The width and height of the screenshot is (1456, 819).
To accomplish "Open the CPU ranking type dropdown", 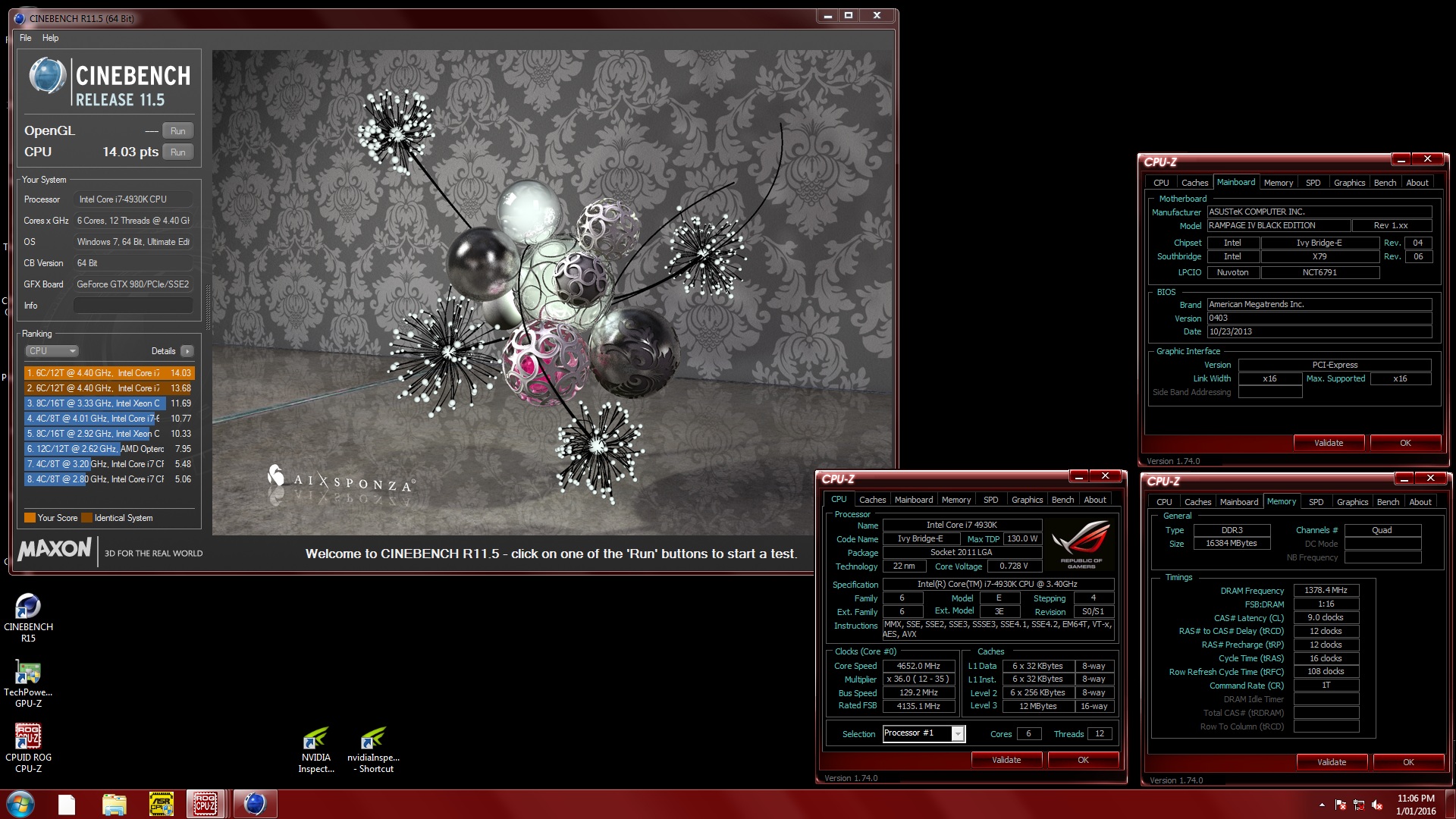I will [52, 351].
